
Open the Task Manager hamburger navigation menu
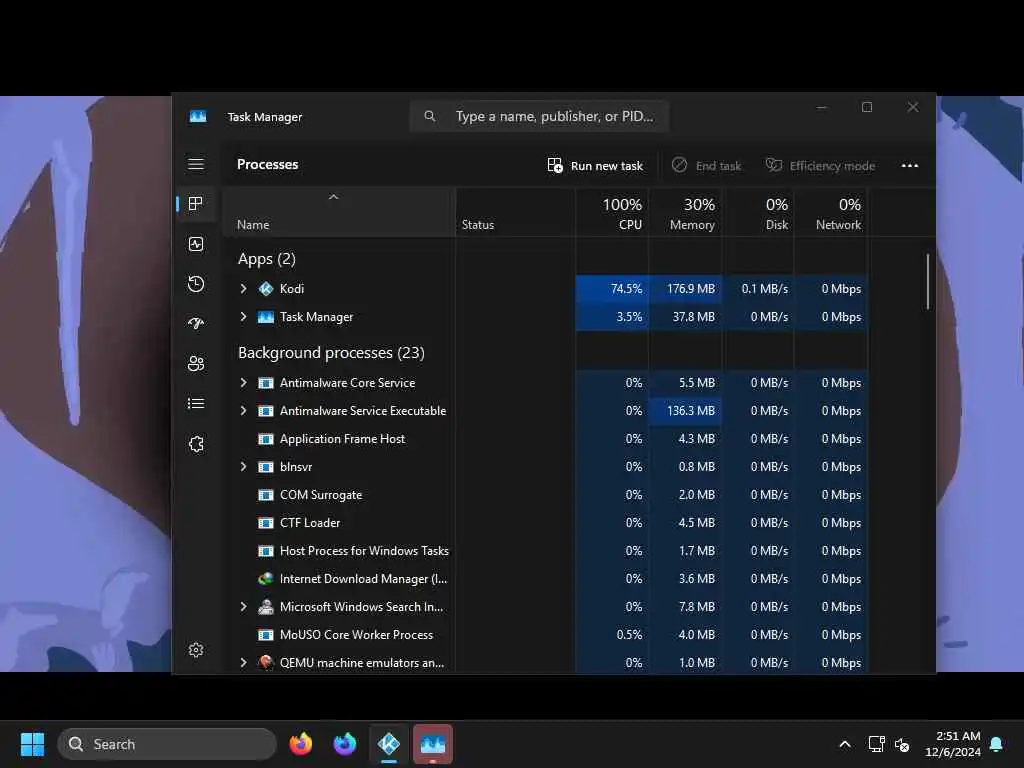click(x=196, y=164)
